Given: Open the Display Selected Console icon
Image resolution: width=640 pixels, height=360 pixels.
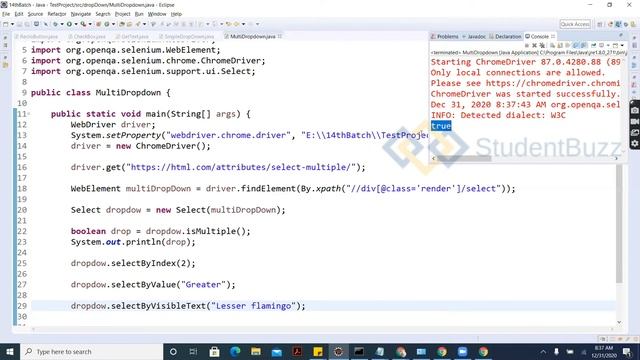Looking at the screenshot, I should [602, 45].
